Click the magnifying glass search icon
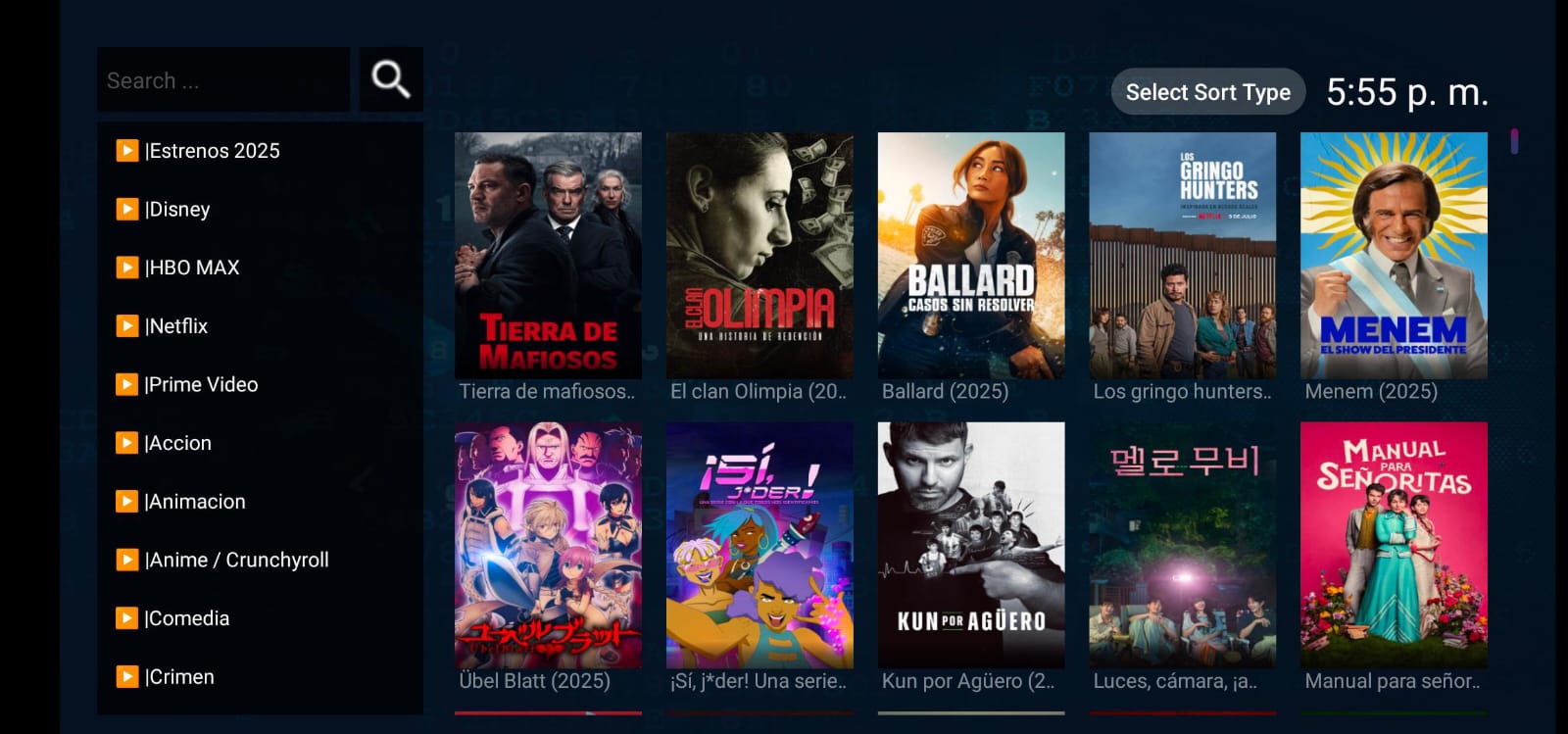Viewport: 1568px width, 734px height. (391, 79)
